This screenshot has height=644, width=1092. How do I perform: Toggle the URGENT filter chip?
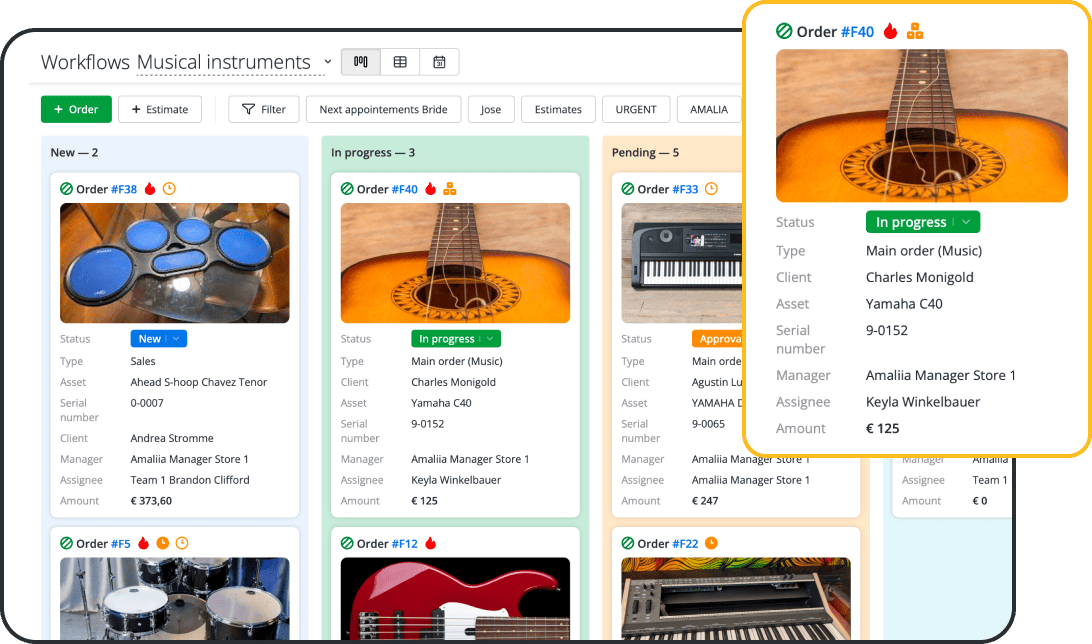[635, 109]
